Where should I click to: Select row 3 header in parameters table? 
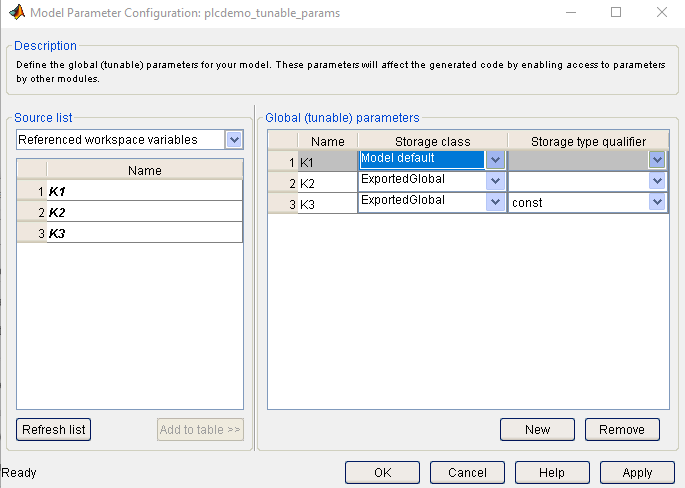(x=282, y=203)
